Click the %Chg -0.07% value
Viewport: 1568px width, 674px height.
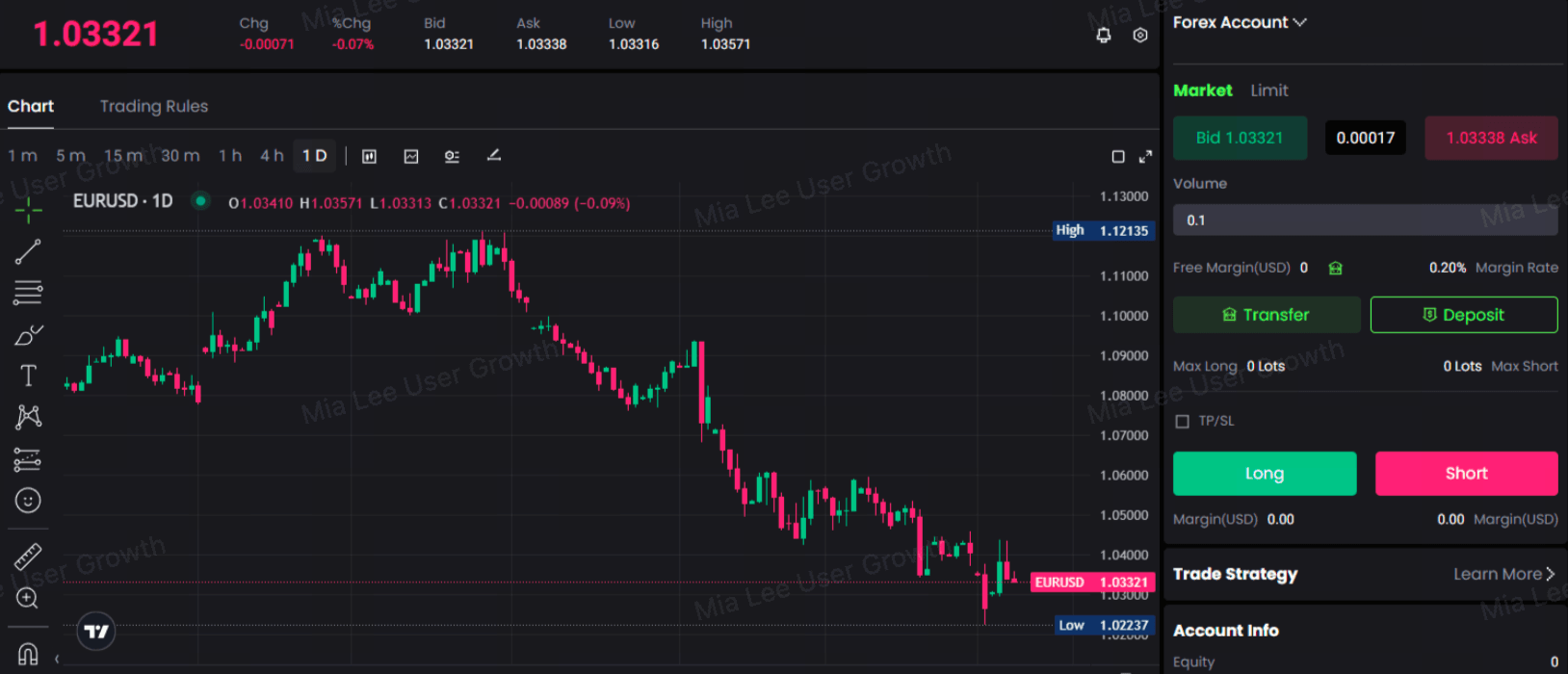pos(353,44)
